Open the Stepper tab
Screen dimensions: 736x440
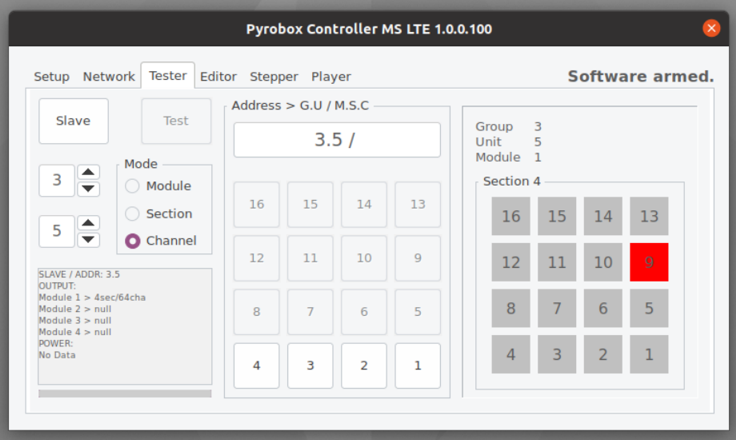[274, 77]
